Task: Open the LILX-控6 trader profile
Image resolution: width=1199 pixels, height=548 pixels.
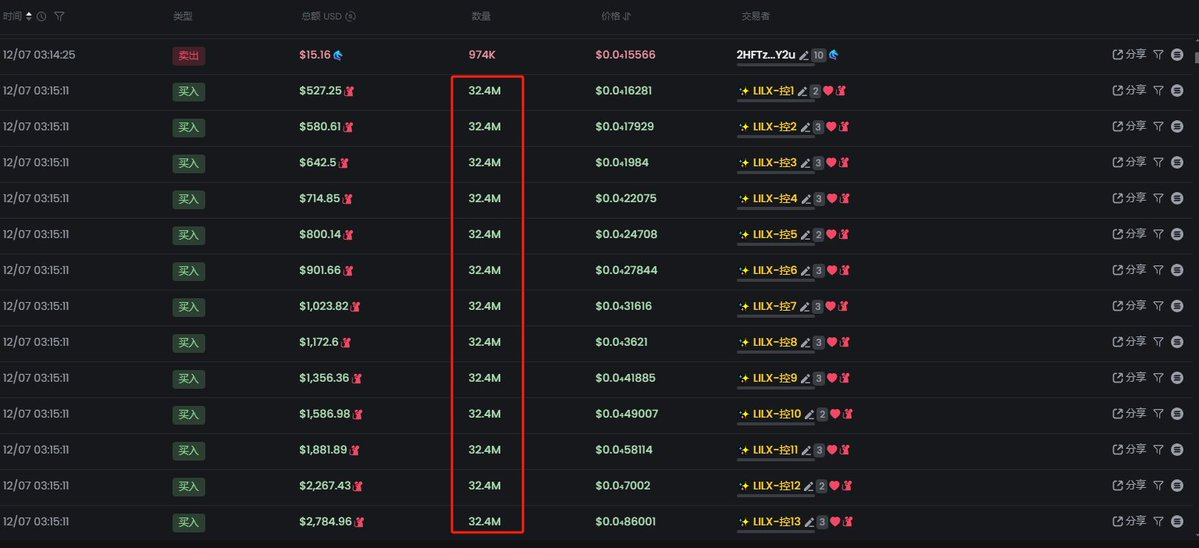Action: click(775, 271)
